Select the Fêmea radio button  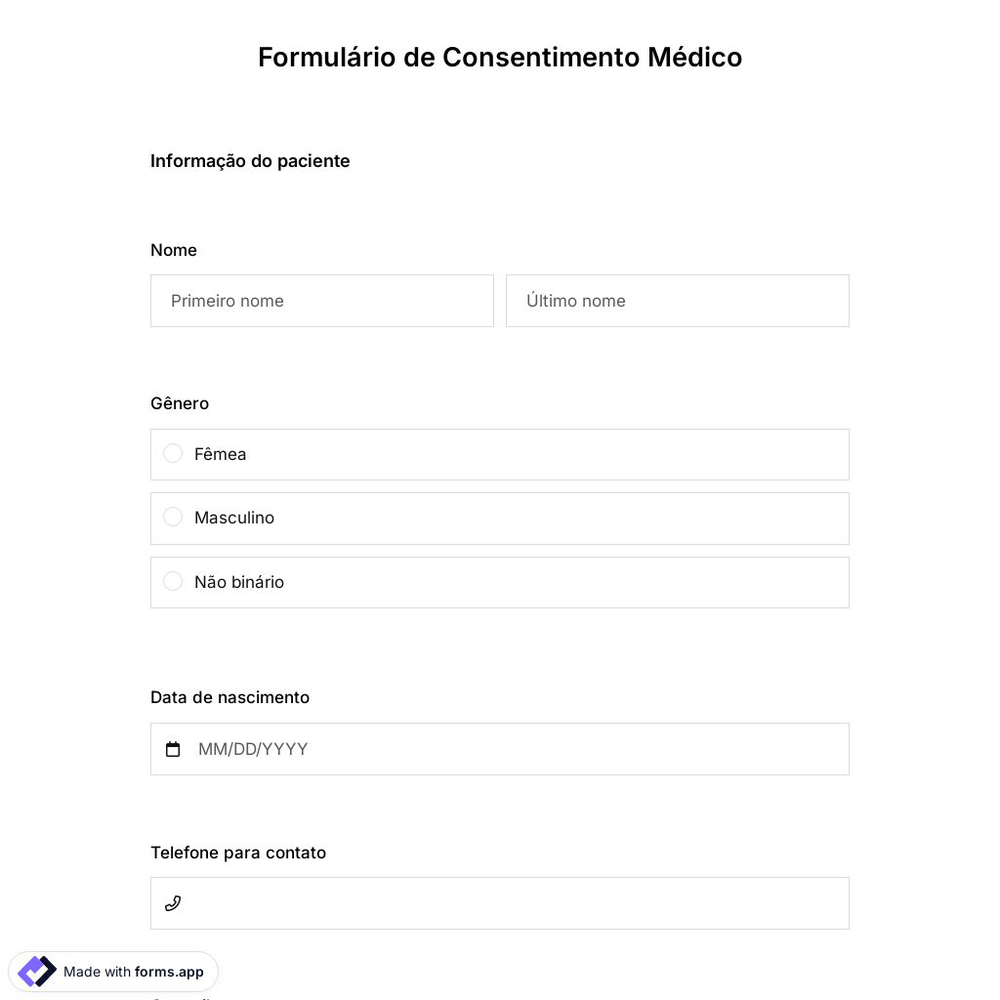pos(172,453)
